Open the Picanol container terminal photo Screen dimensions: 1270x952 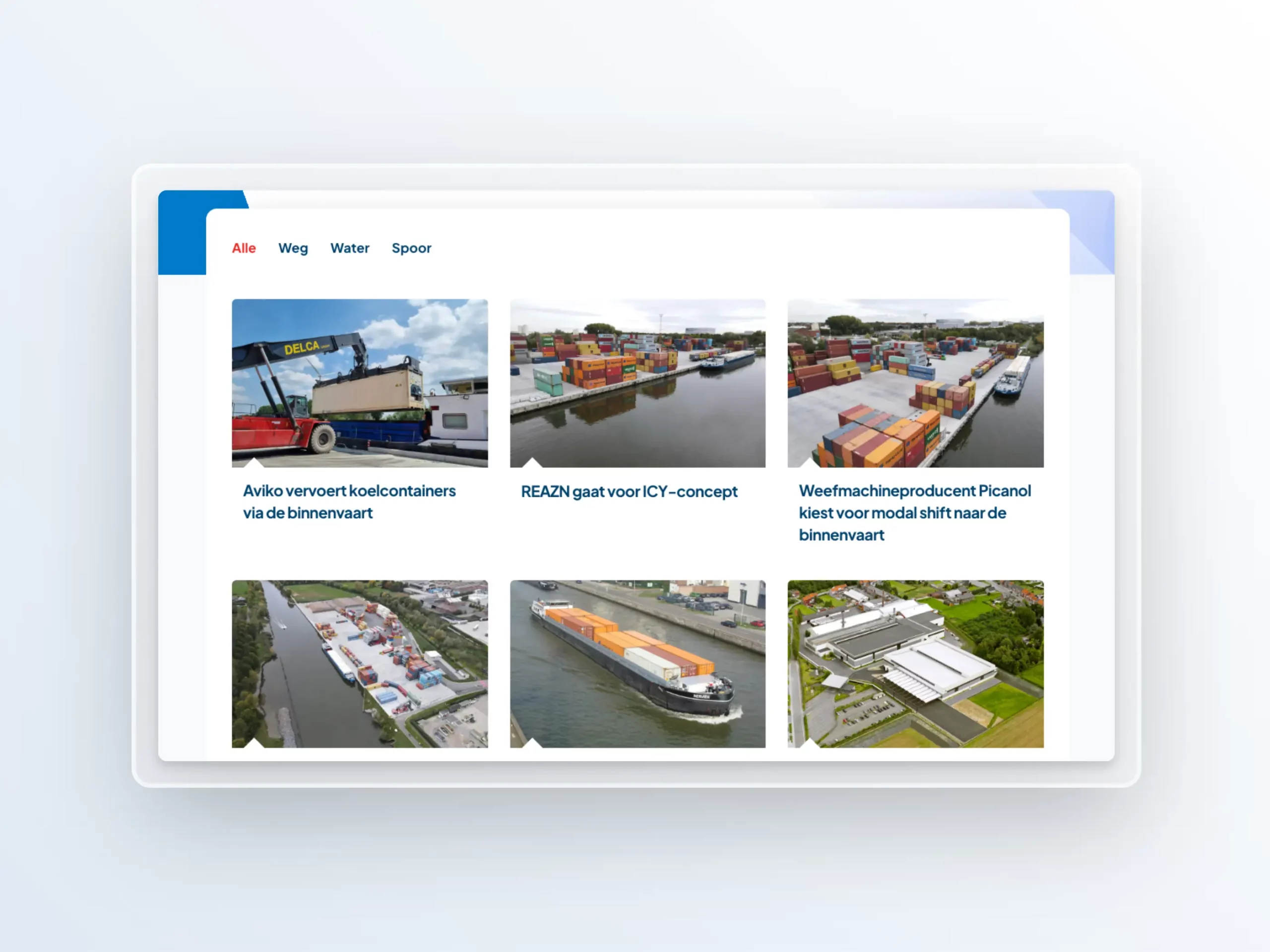[x=915, y=383]
